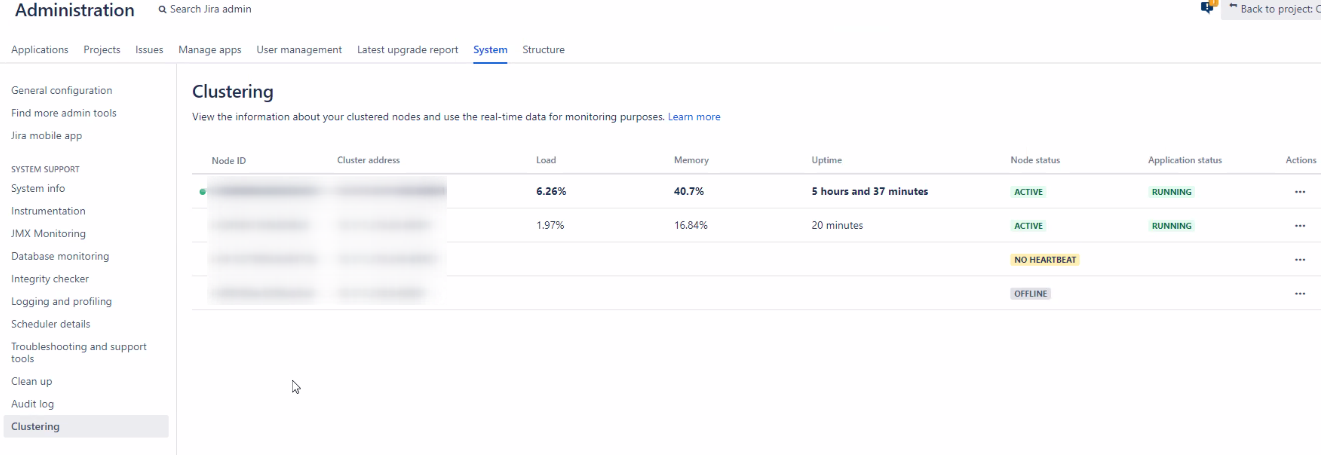This screenshot has height=455, width=1321.
Task: Click the Memory column header
Action: click(691, 160)
